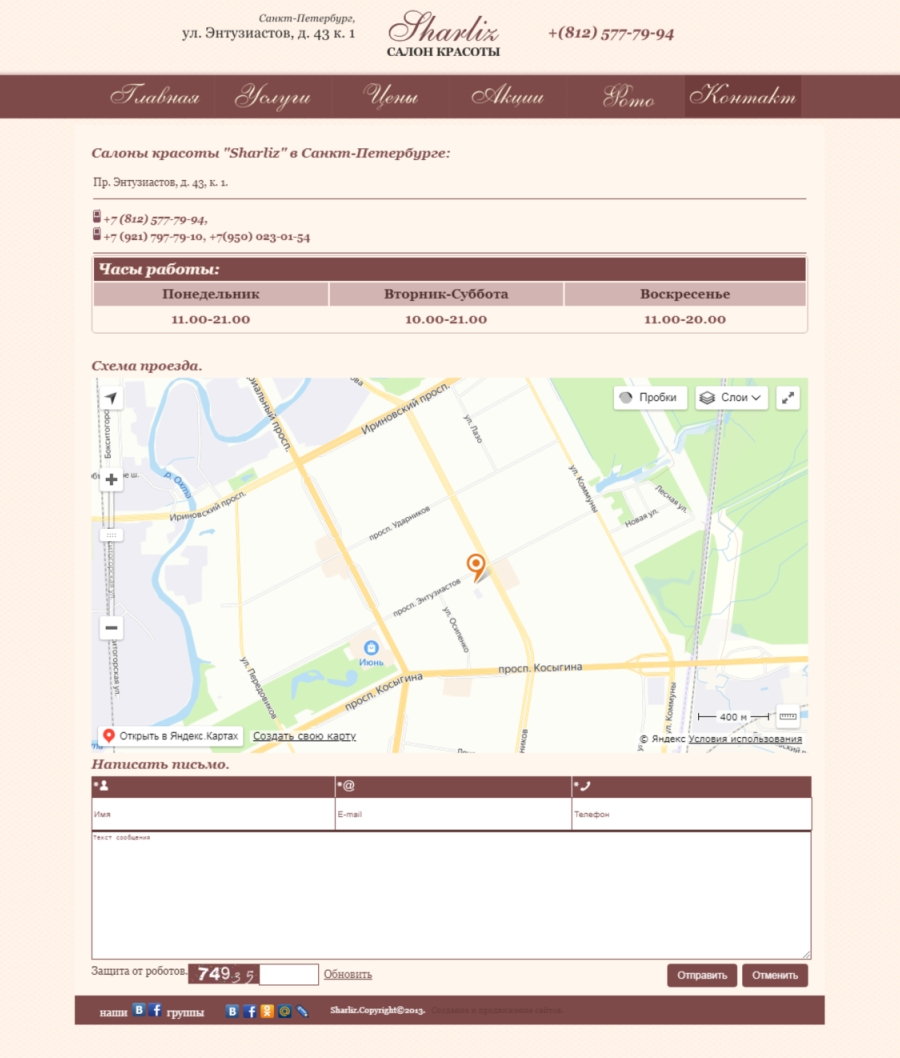Click the 11.00-20.00 hours cell
The width and height of the screenshot is (900, 1058).
click(685, 319)
